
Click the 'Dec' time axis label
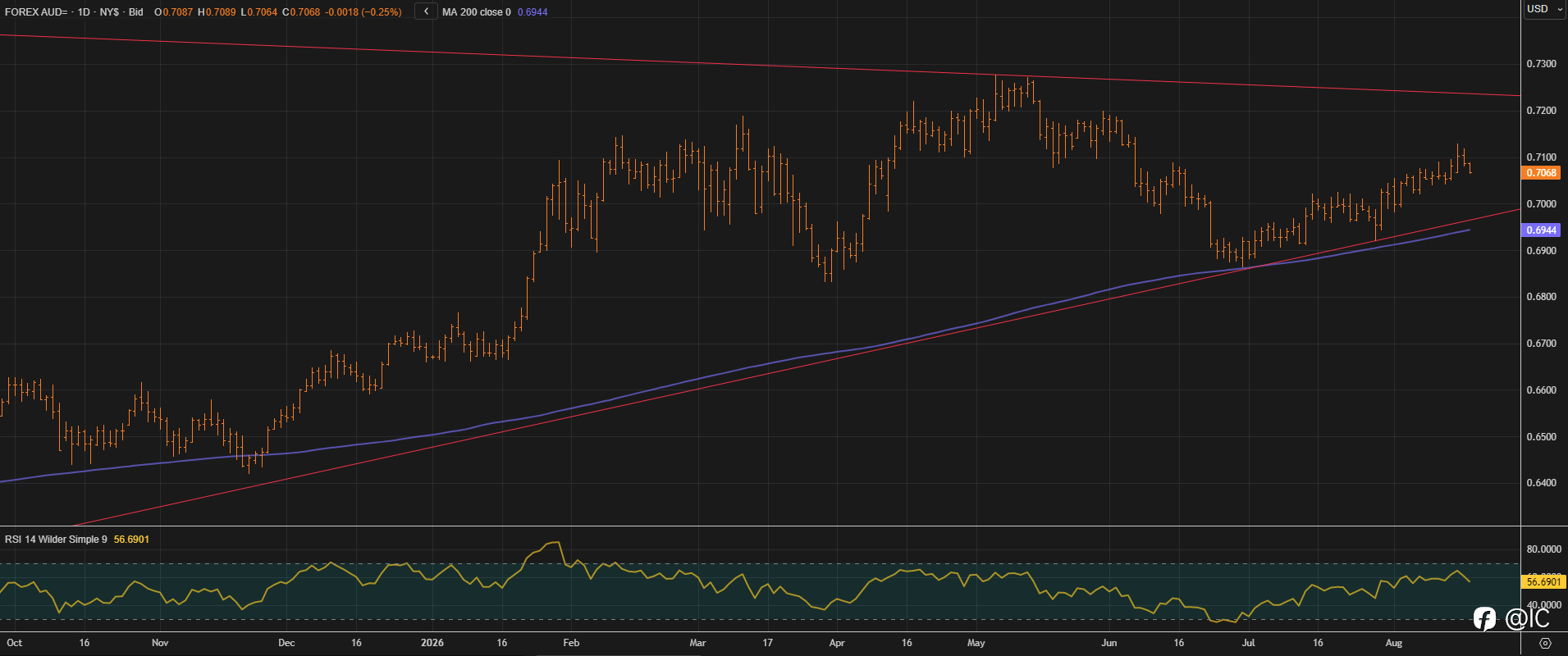(286, 643)
